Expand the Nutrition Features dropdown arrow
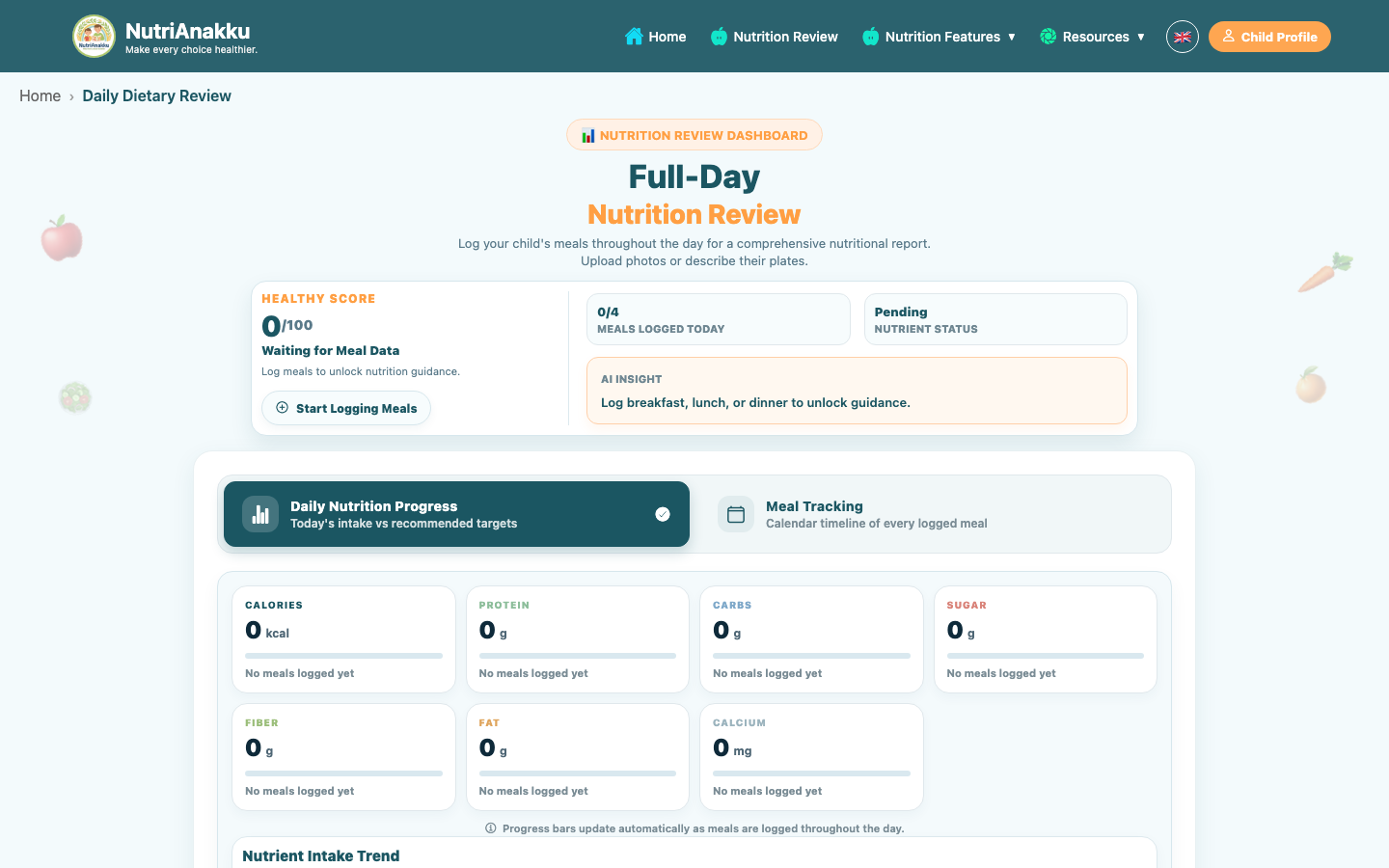The height and width of the screenshot is (868, 1389). [x=1012, y=37]
